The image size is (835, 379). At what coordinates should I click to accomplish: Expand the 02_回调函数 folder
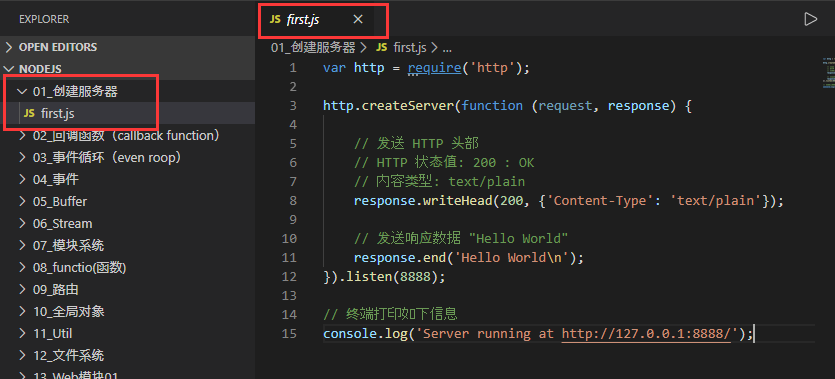[x=126, y=136]
